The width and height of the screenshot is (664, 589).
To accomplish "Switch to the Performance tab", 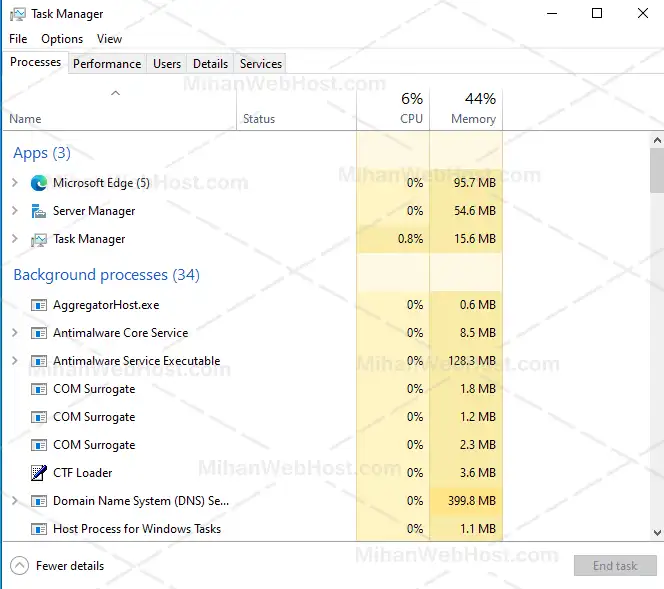I will tap(107, 63).
